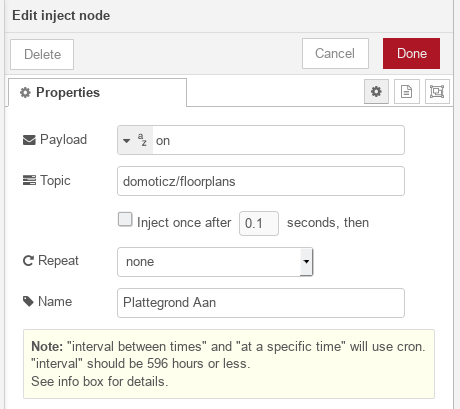
Task: Click the a-z string type icon
Action: 142,140
